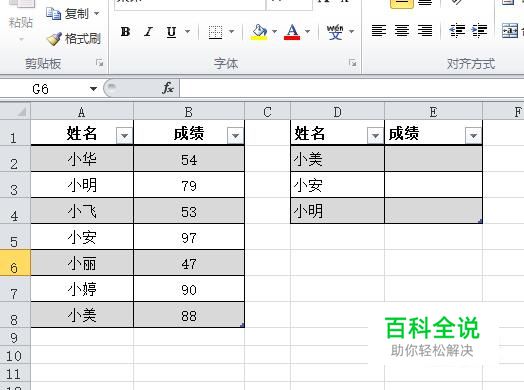524x390 pixels.
Task: Toggle italic formatting button
Action: click(x=148, y=32)
